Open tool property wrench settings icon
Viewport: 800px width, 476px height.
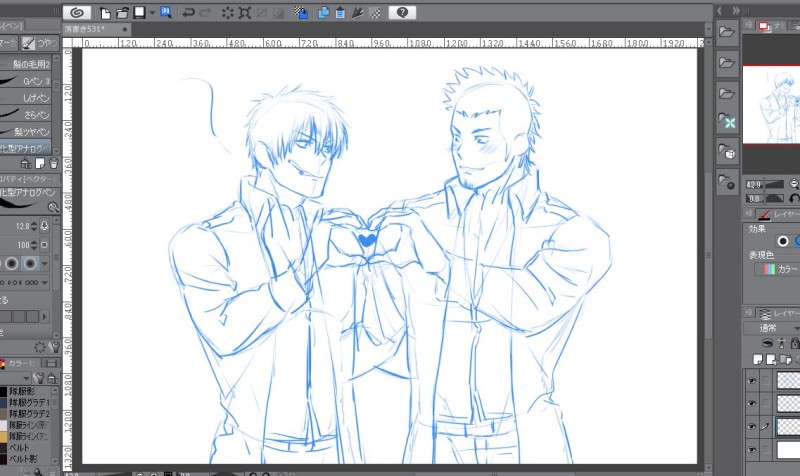[55, 347]
